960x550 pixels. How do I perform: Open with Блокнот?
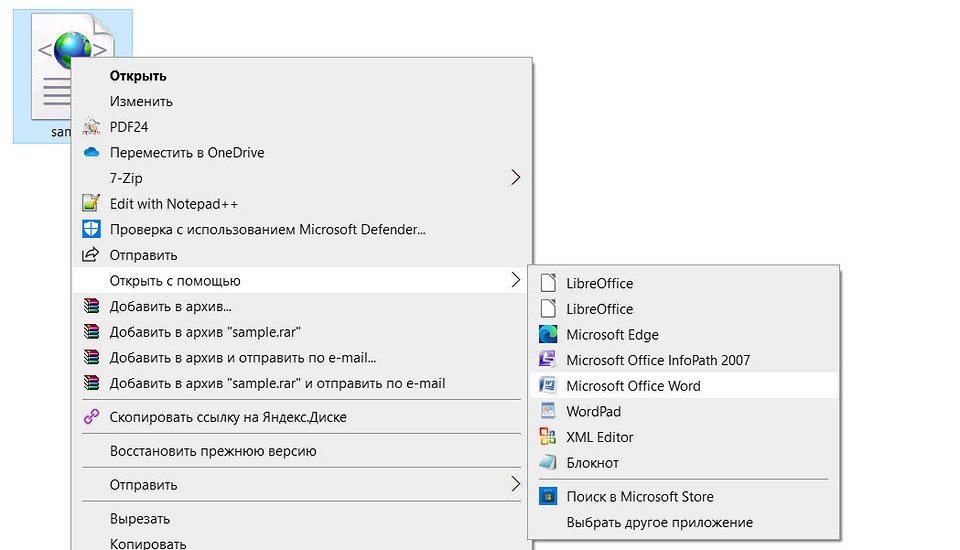click(683, 463)
